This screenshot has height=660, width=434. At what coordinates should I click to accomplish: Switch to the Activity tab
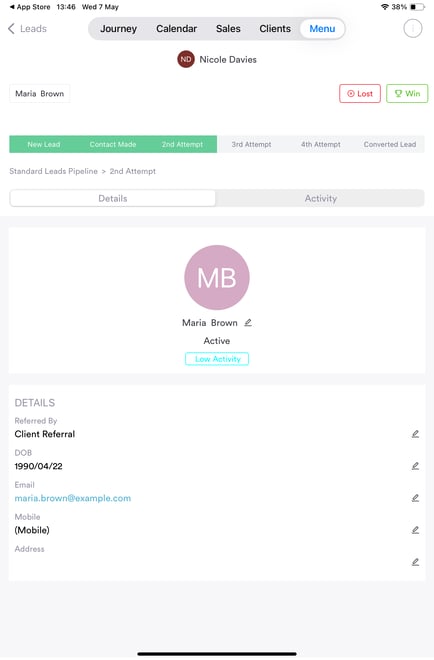pos(320,198)
